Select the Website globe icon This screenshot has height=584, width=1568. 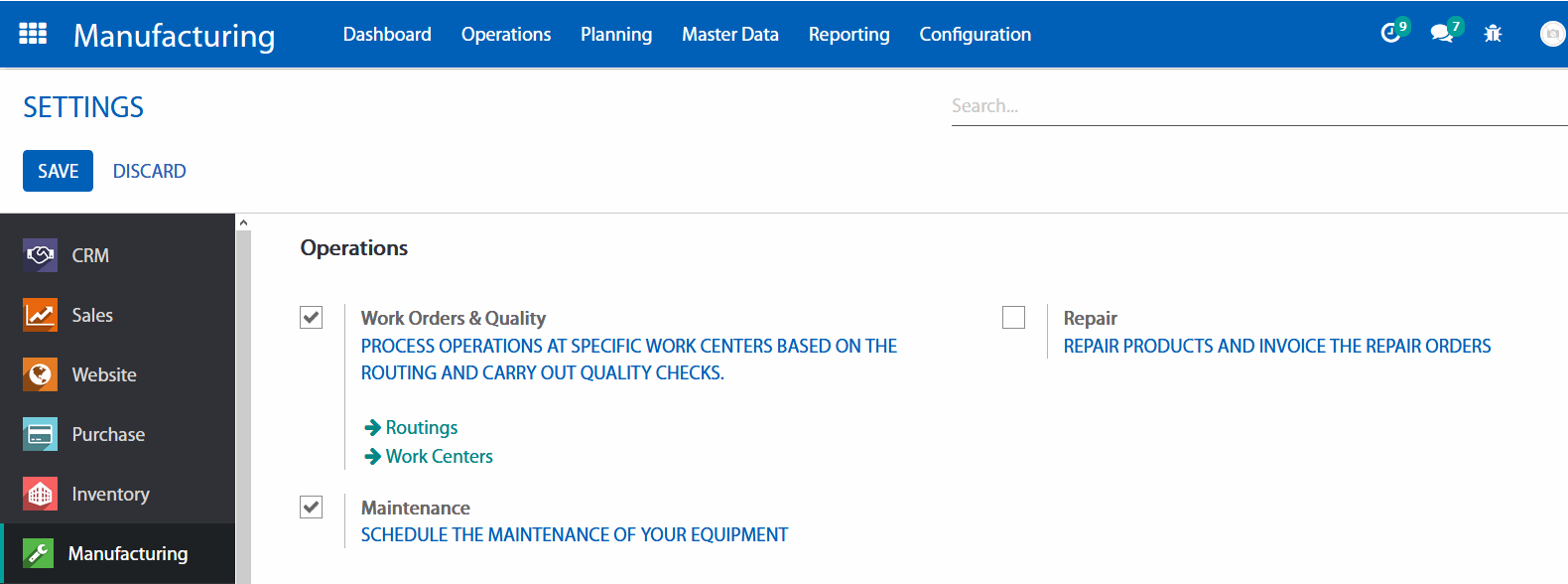[x=40, y=374]
